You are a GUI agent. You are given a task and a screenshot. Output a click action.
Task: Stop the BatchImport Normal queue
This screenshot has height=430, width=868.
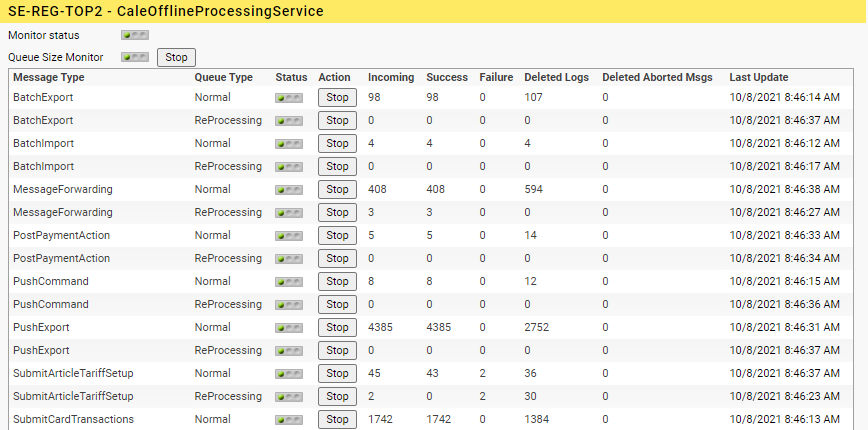click(x=337, y=143)
